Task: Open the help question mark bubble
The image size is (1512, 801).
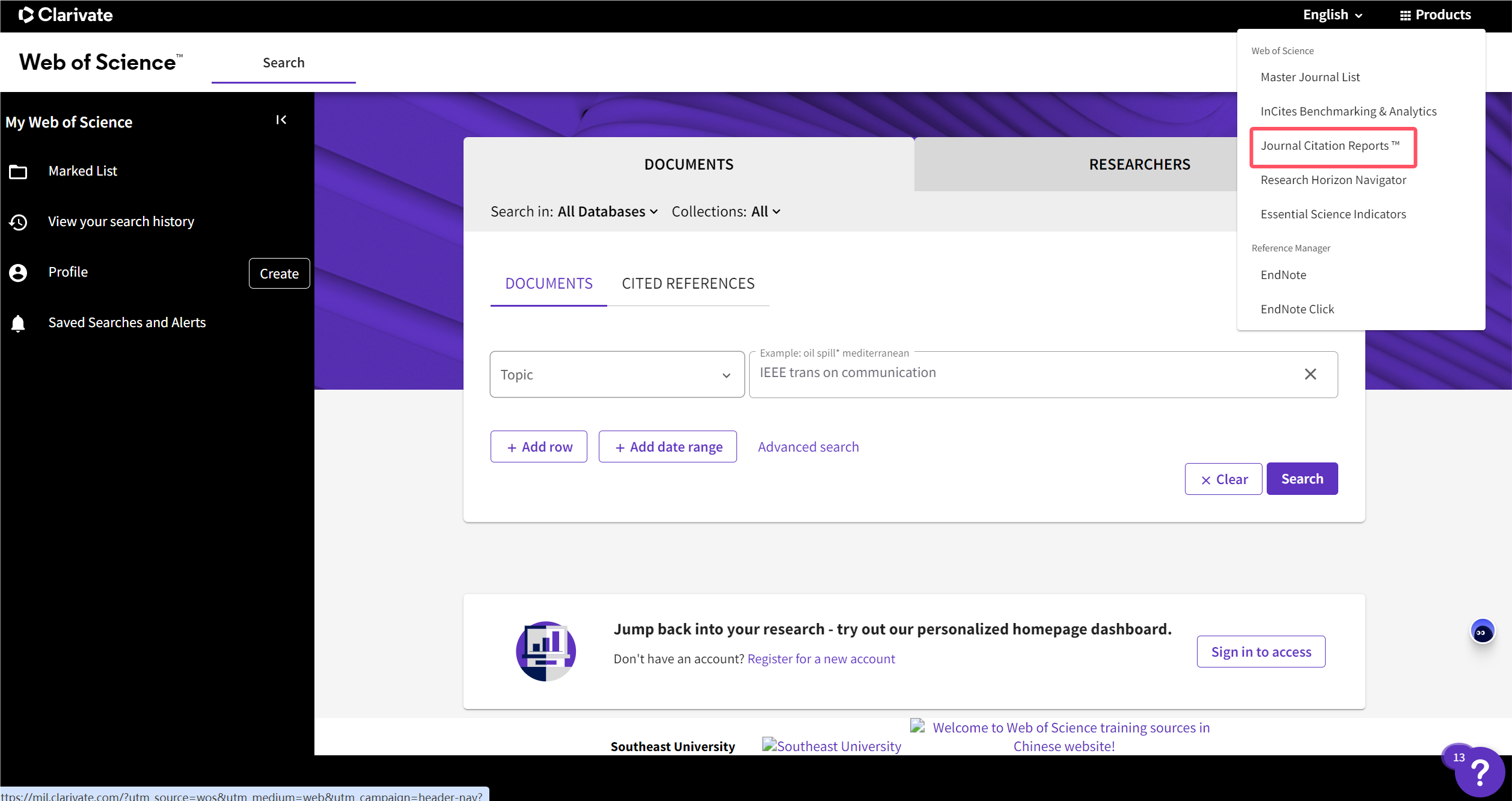Action: (1480, 772)
